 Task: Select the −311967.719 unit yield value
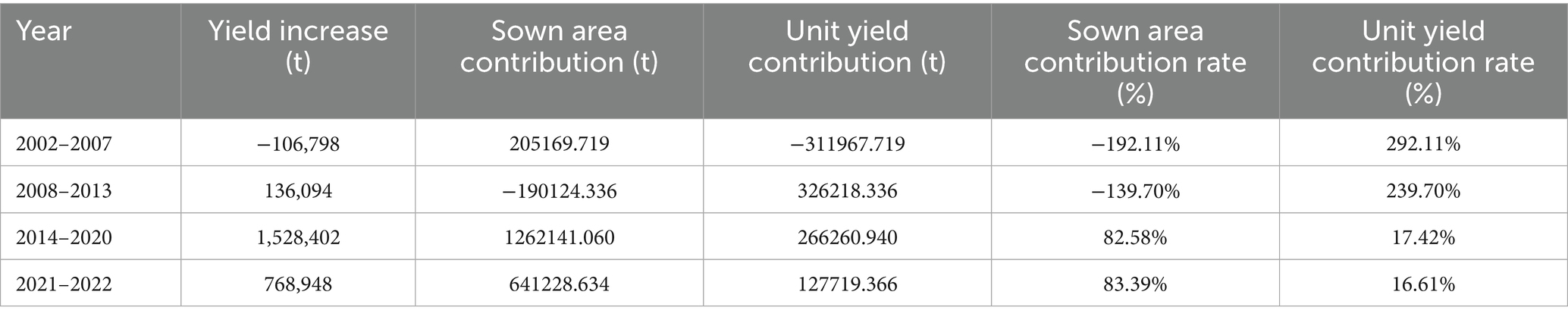tap(847, 143)
